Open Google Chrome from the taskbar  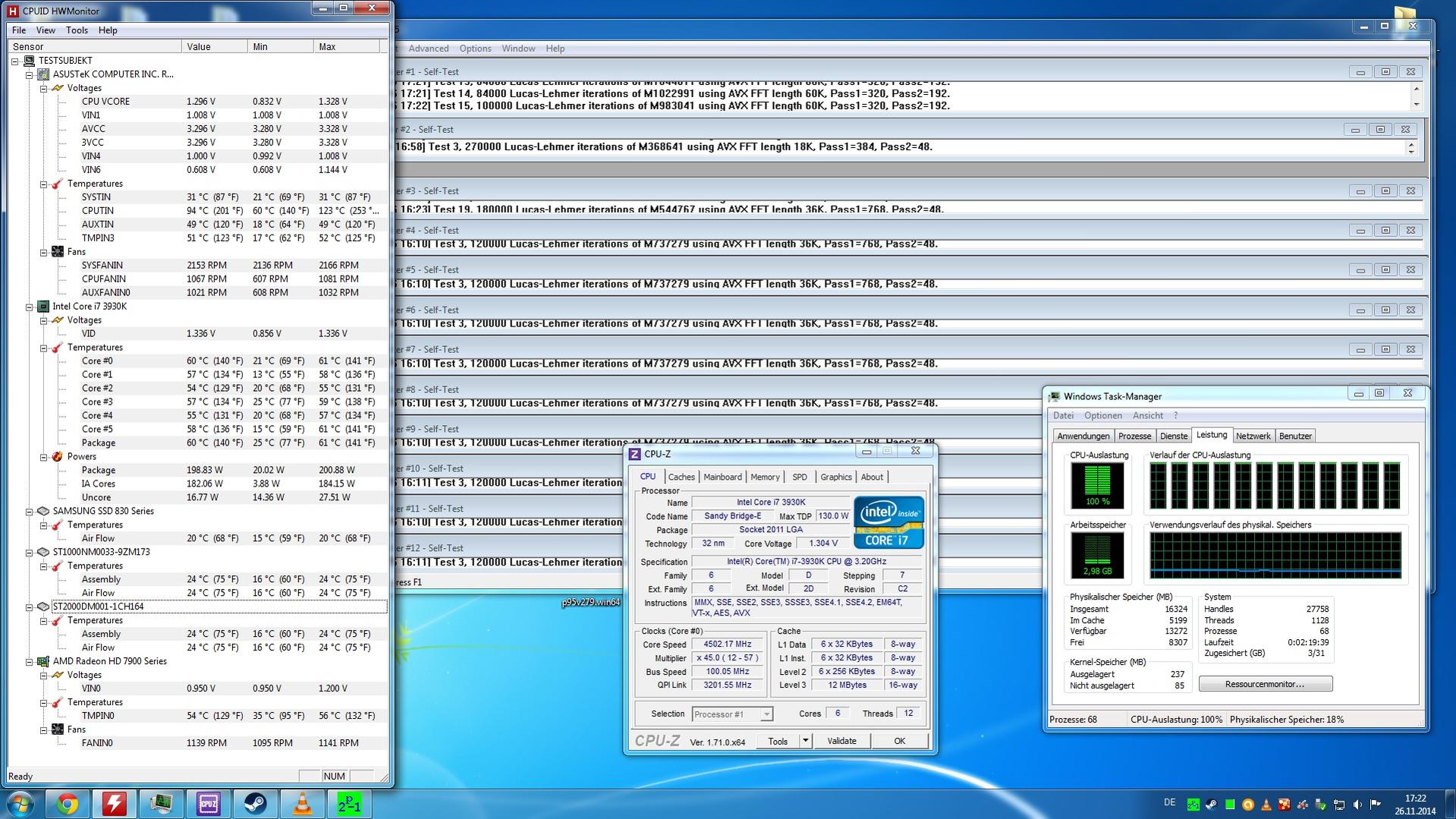click(68, 804)
